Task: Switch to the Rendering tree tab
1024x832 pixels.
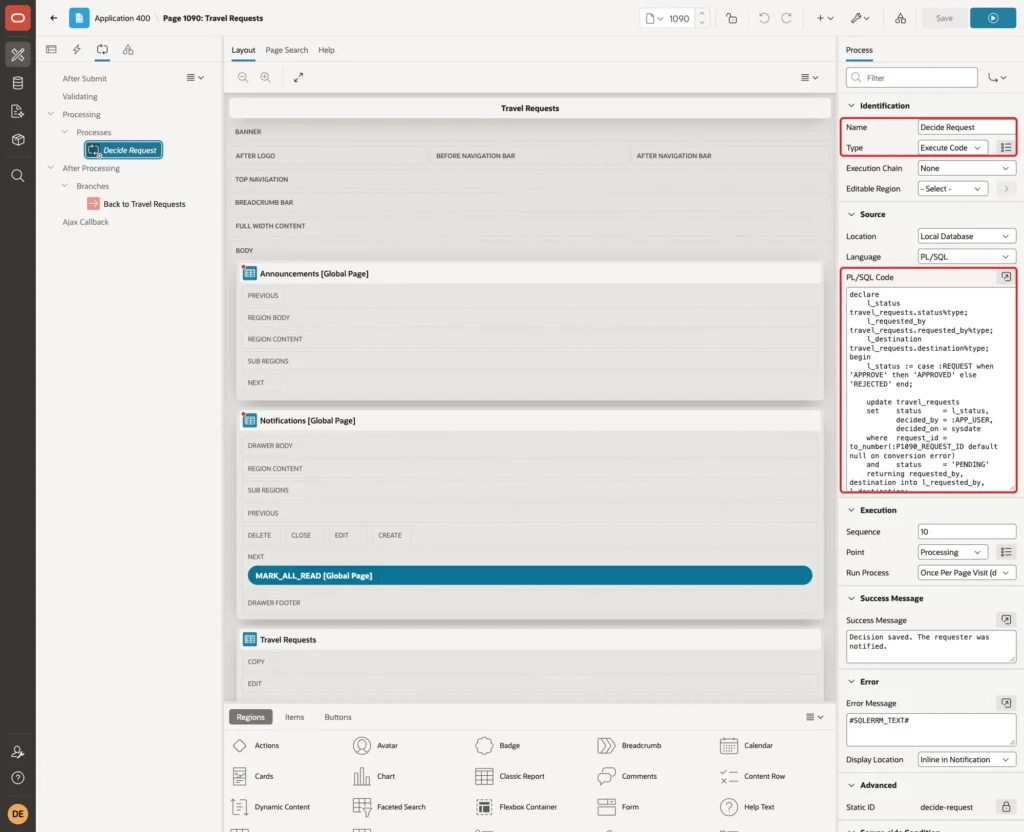Action: (51, 50)
